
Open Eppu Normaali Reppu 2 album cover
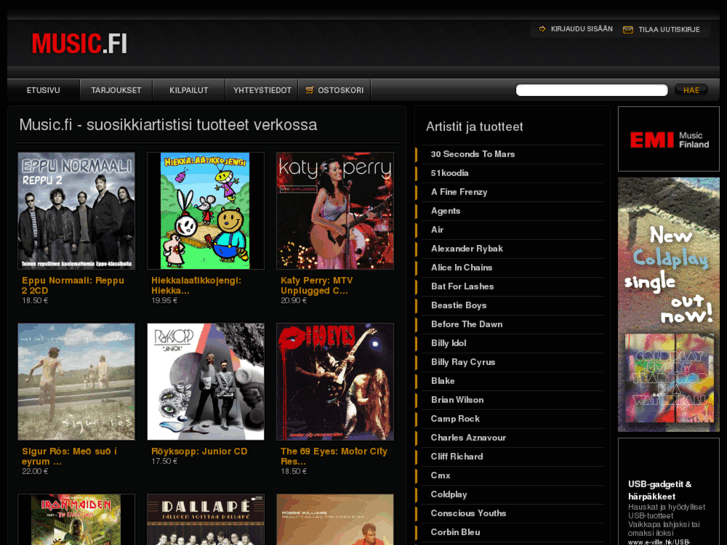click(x=77, y=211)
